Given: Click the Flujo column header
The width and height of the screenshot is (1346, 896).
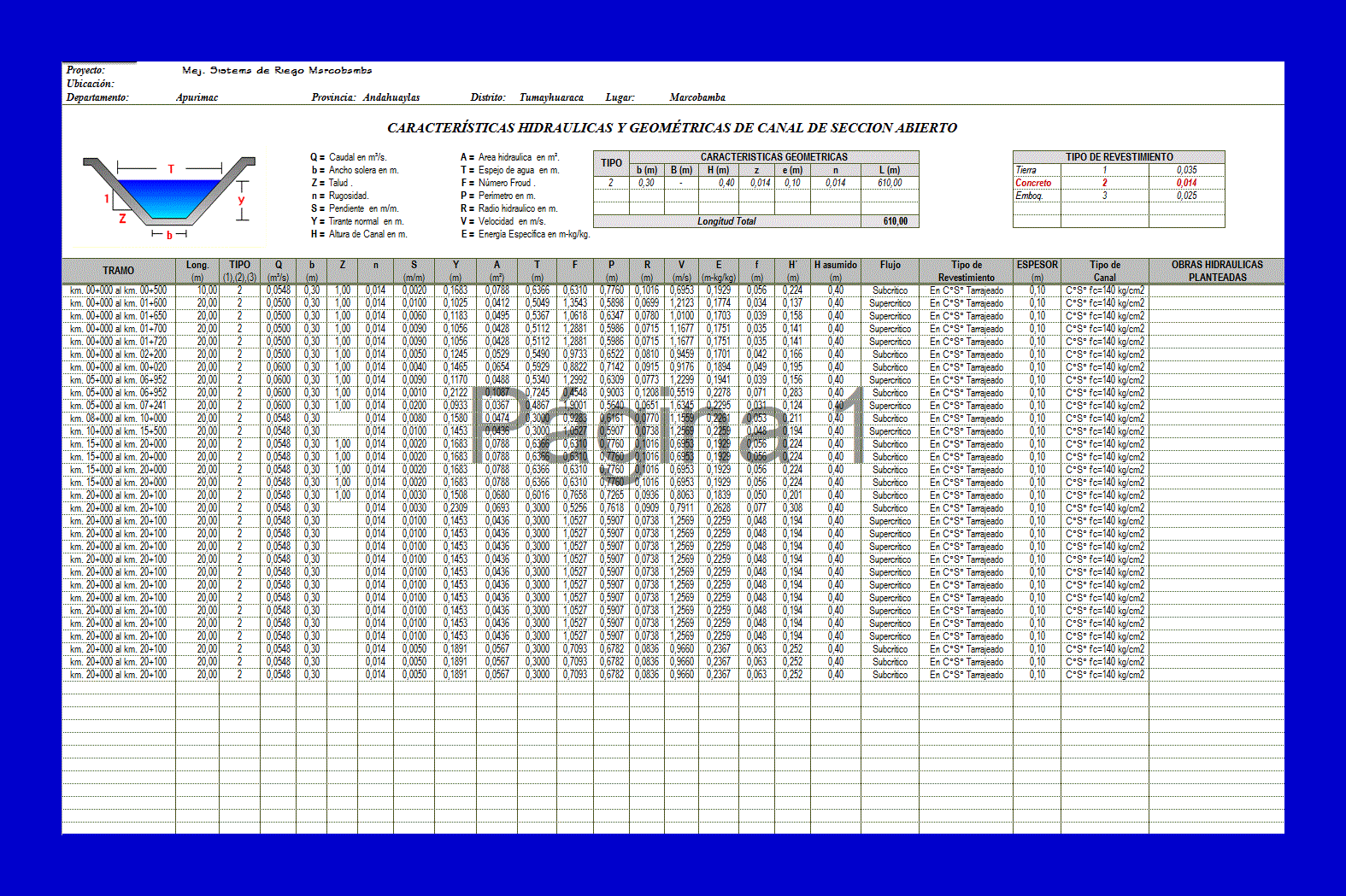Looking at the screenshot, I should click(x=890, y=271).
